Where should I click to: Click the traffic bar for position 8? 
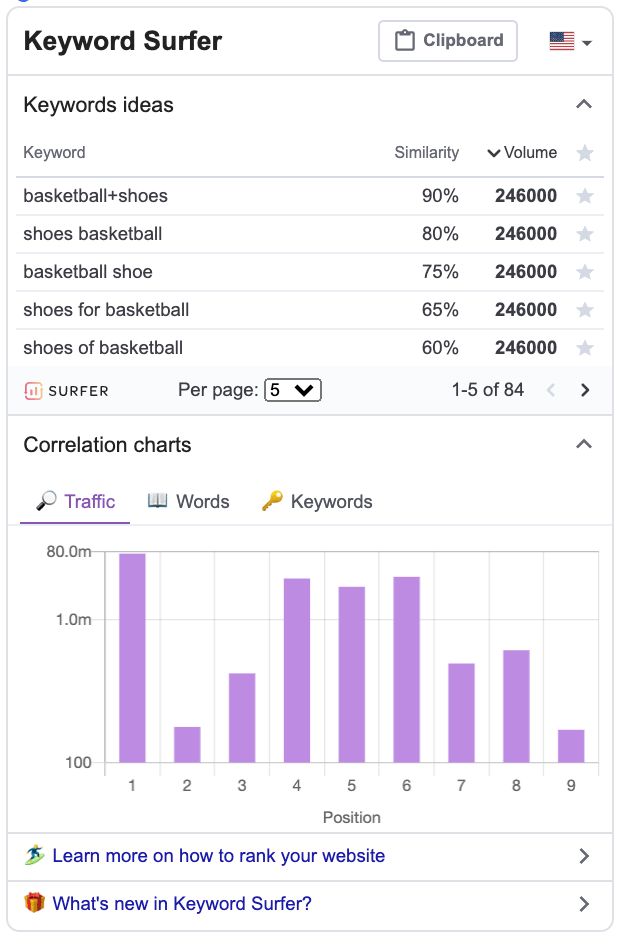(516, 706)
